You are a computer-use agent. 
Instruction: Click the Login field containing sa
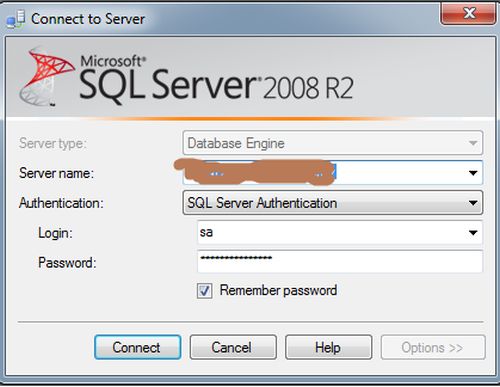click(340, 233)
